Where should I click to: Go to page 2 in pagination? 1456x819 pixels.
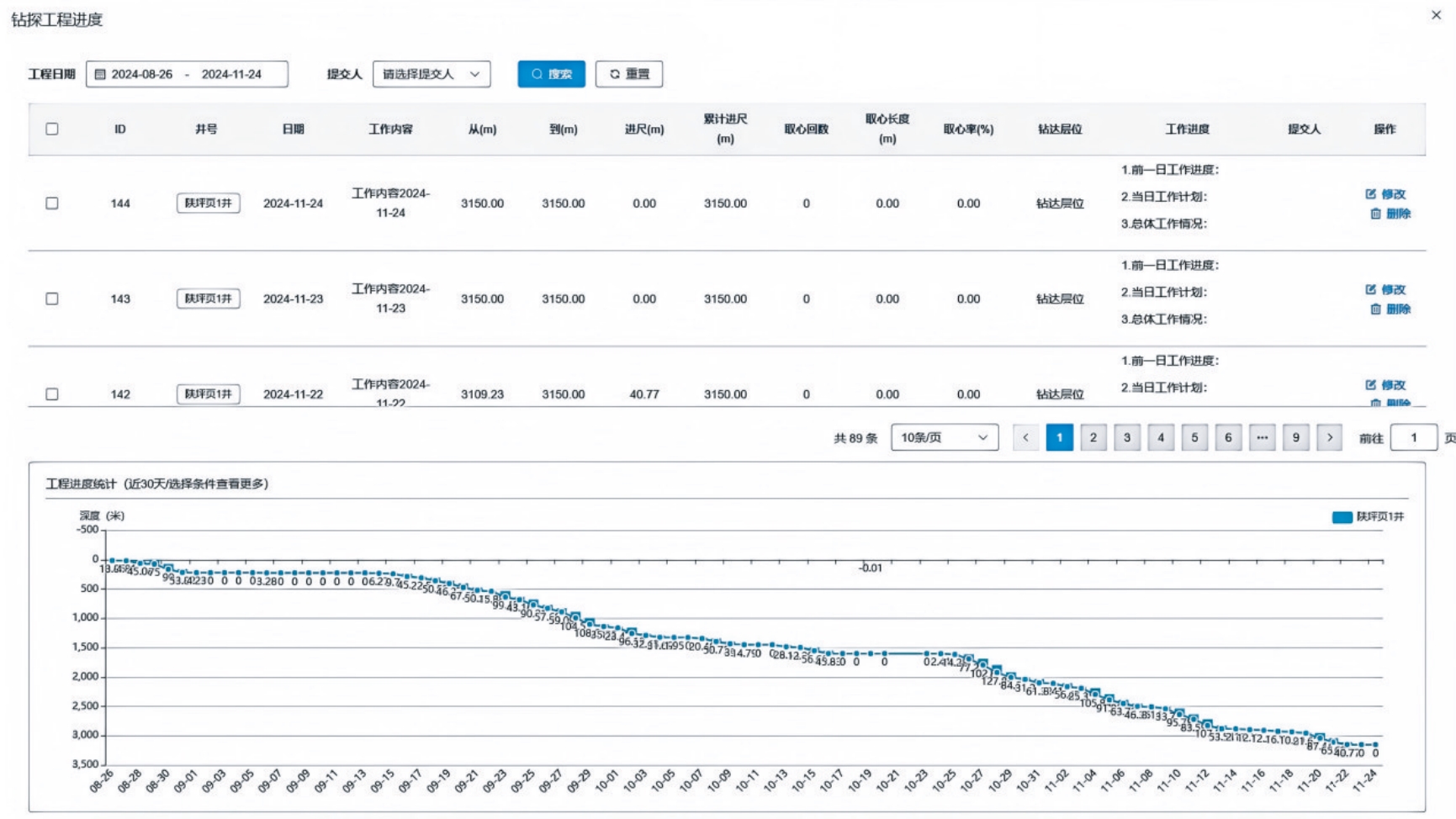point(1093,437)
